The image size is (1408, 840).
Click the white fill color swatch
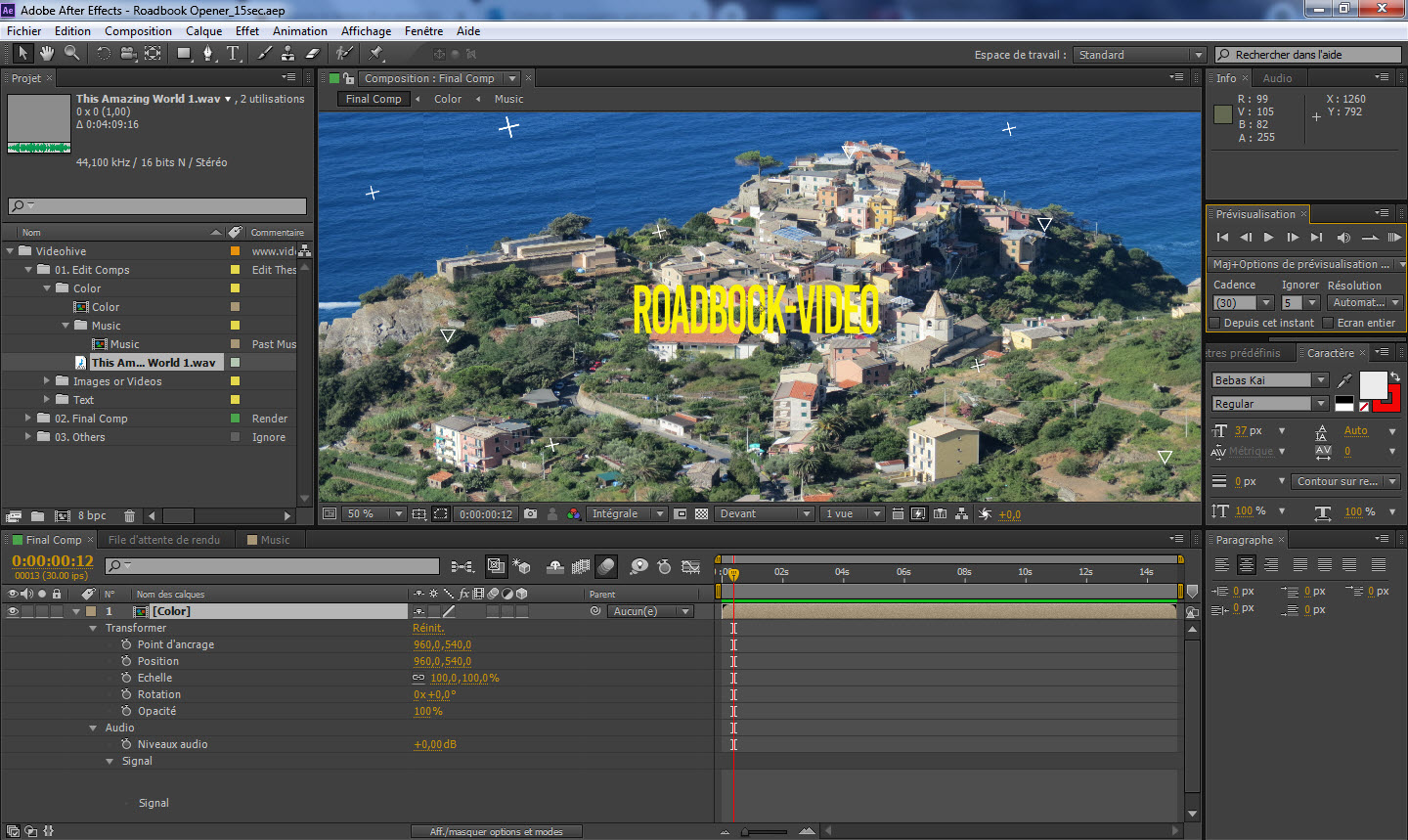[x=1372, y=384]
